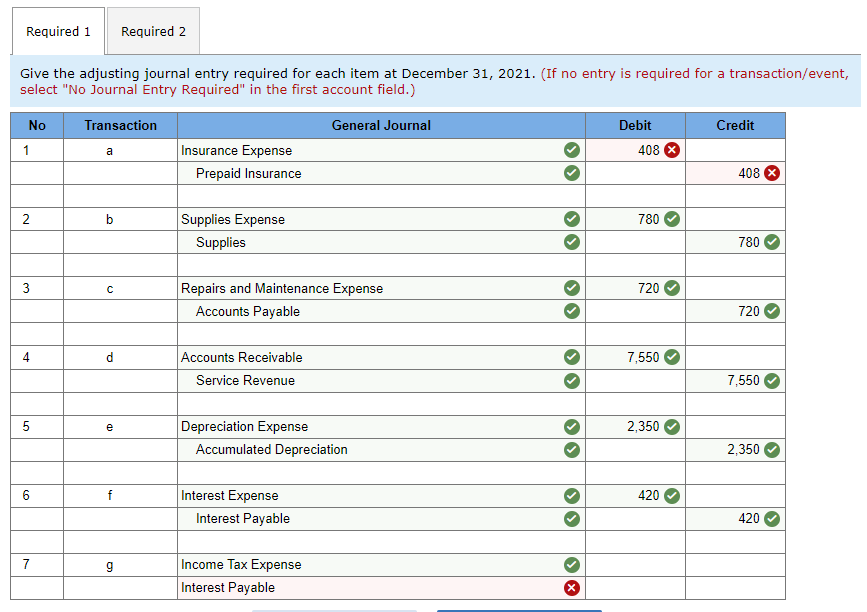This screenshot has height=612, width=867.
Task: Select the Insurance Expense account field
Action: pyautogui.click(x=381, y=150)
